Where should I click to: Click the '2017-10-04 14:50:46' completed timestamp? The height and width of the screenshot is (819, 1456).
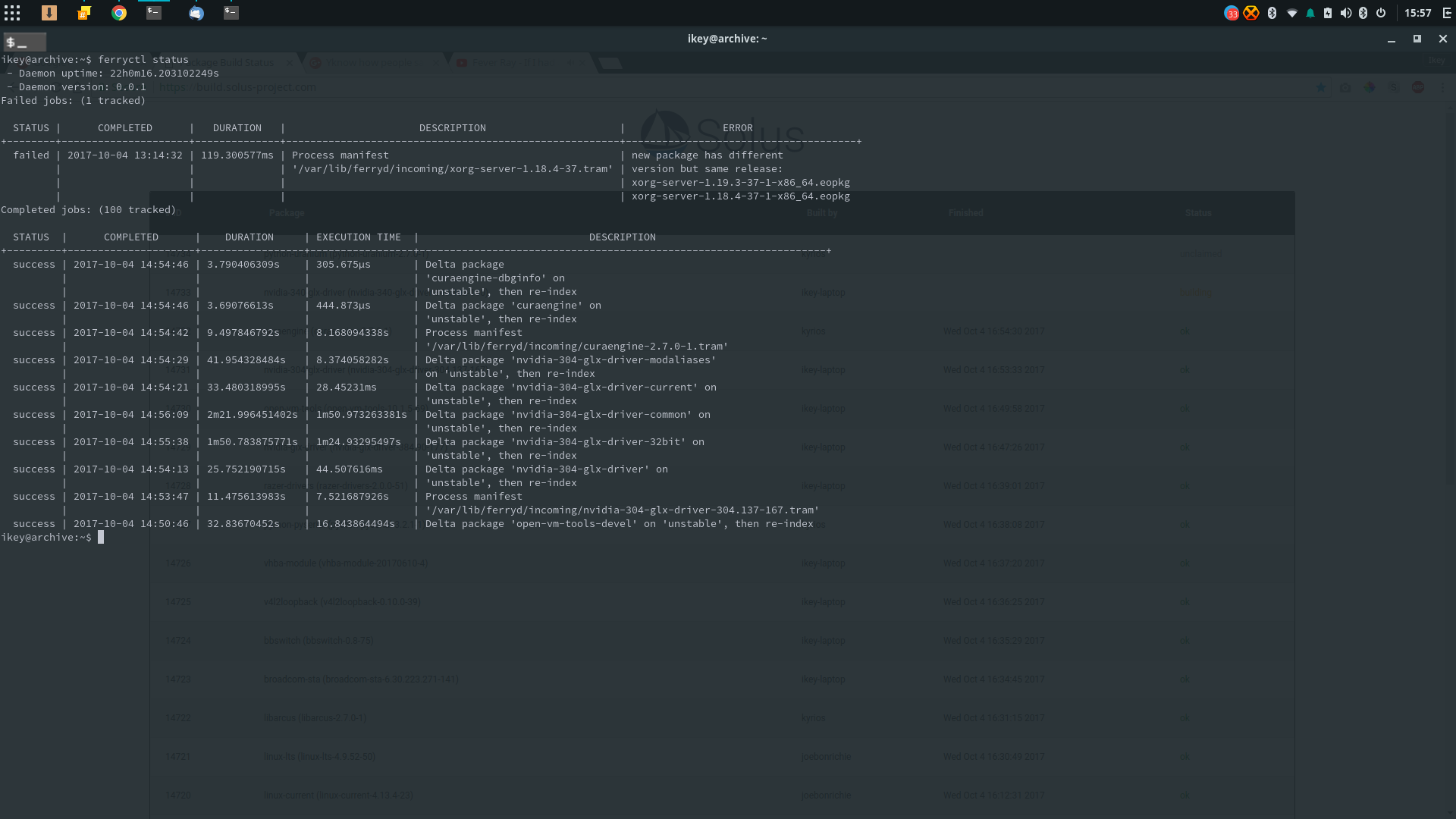click(131, 524)
